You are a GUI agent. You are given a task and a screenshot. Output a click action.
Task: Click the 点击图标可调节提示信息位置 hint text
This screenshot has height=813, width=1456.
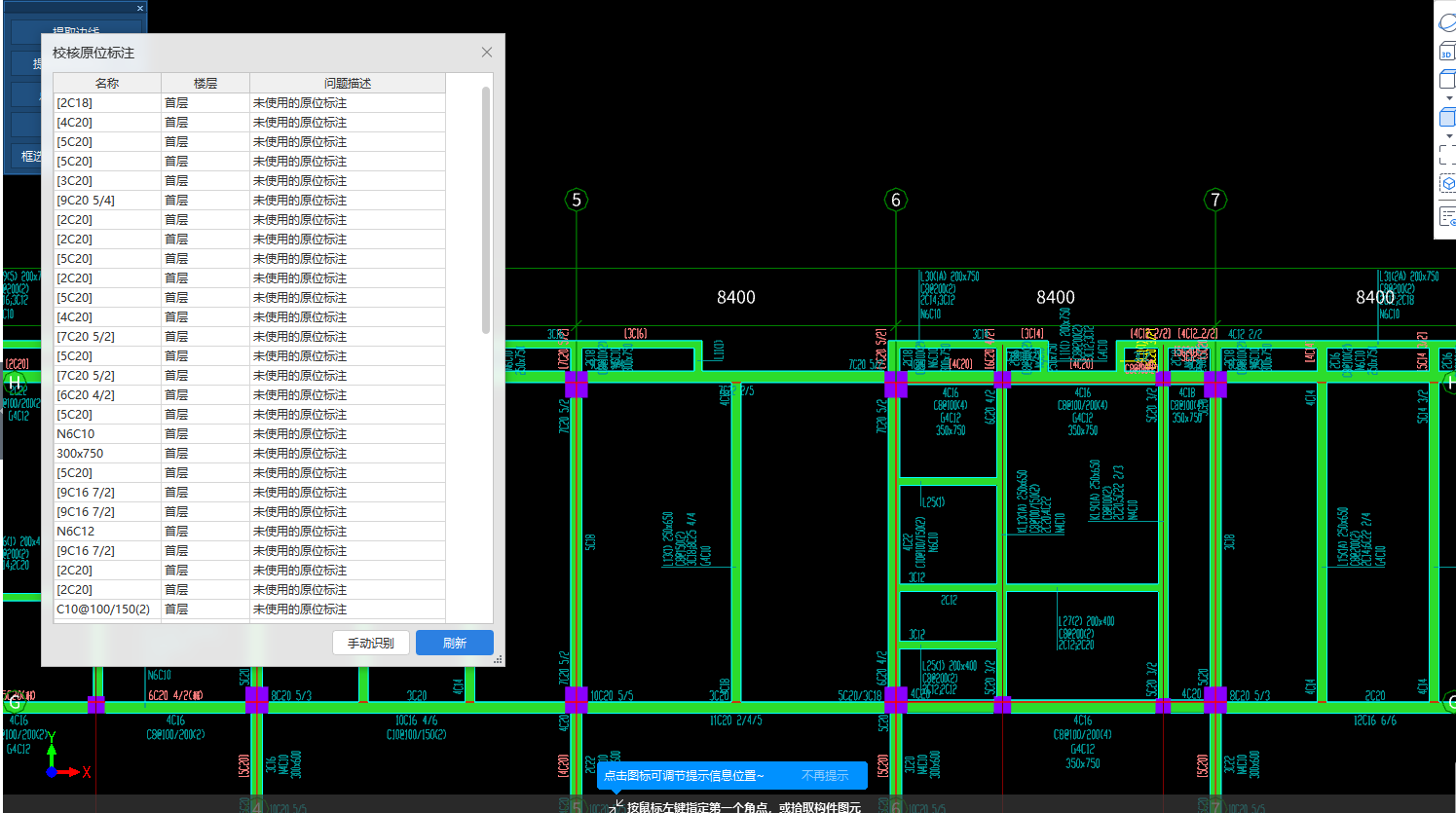[x=684, y=776]
